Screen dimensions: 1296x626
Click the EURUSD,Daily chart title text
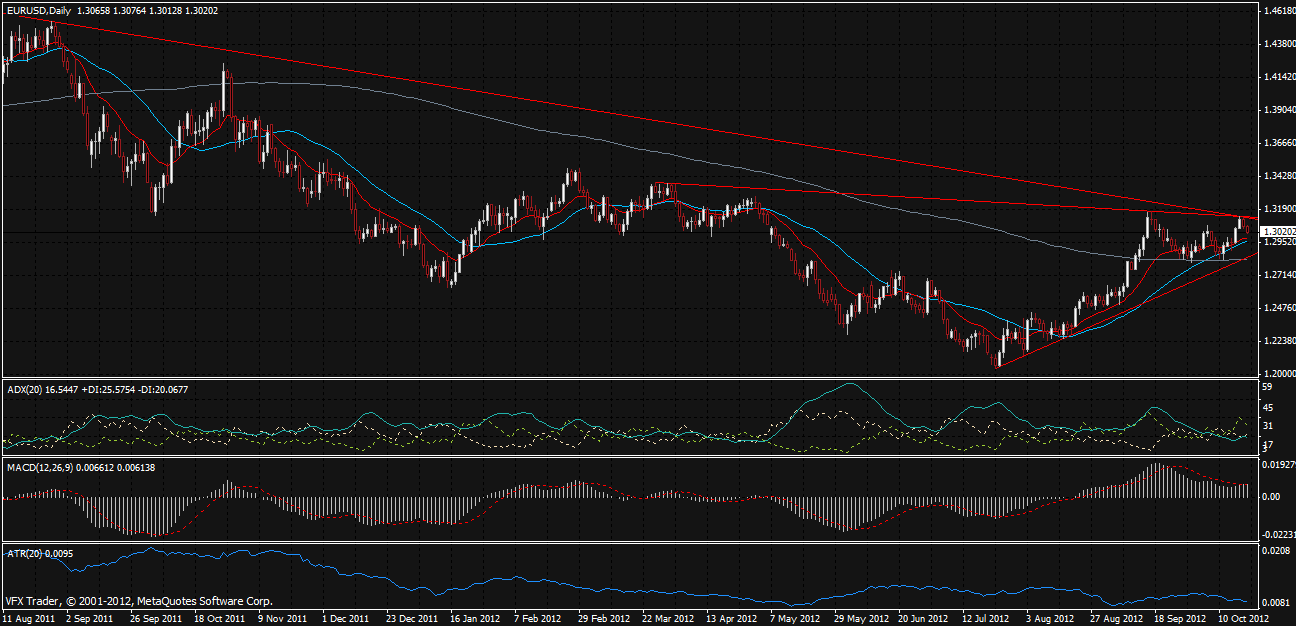coord(38,9)
